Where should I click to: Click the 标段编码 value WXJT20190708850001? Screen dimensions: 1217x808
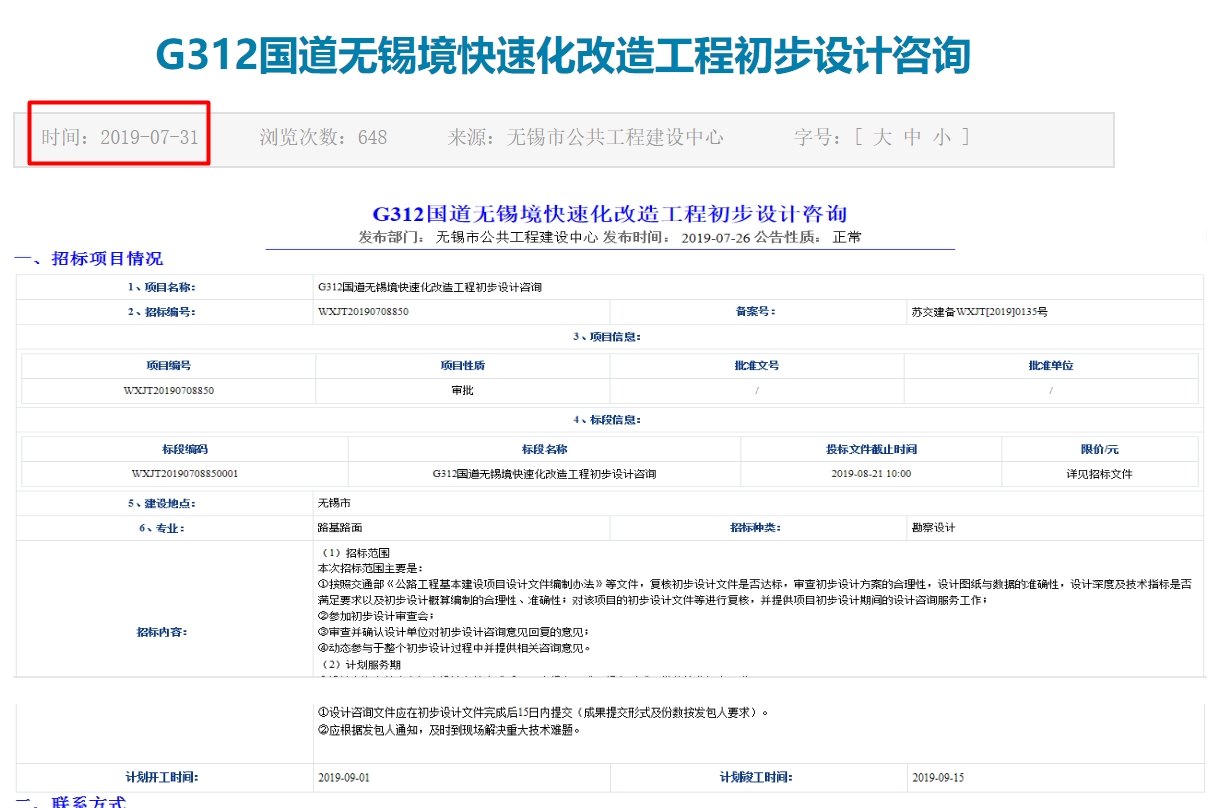tap(185, 474)
